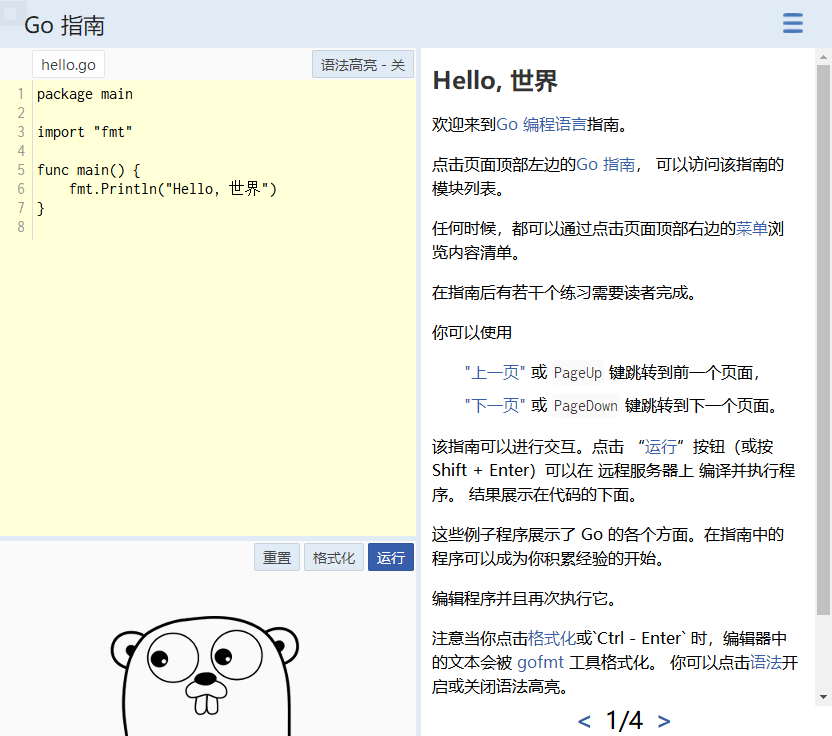Click the gopher mascot image

click(205, 676)
